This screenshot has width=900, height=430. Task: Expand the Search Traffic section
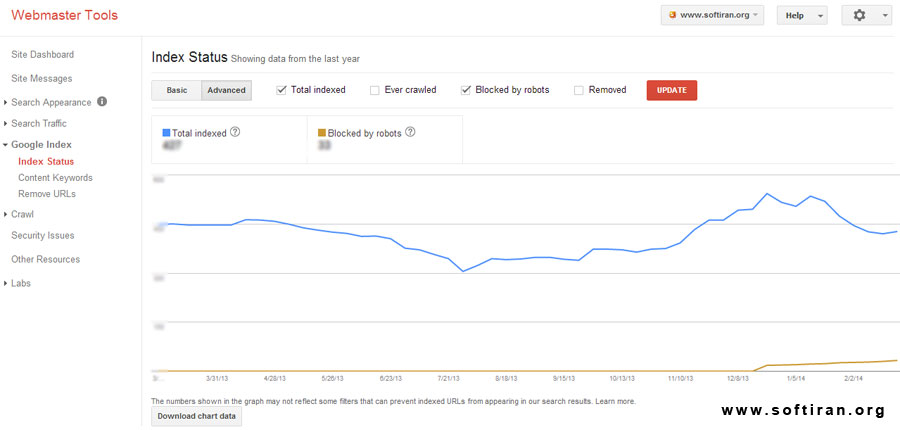click(x=39, y=124)
